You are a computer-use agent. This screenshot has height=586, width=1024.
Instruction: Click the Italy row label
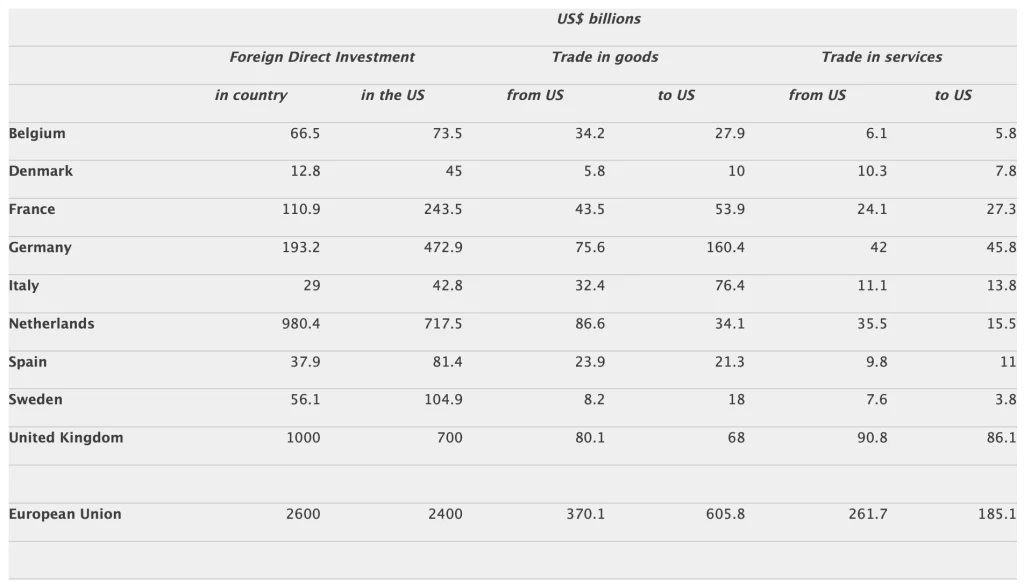point(24,285)
